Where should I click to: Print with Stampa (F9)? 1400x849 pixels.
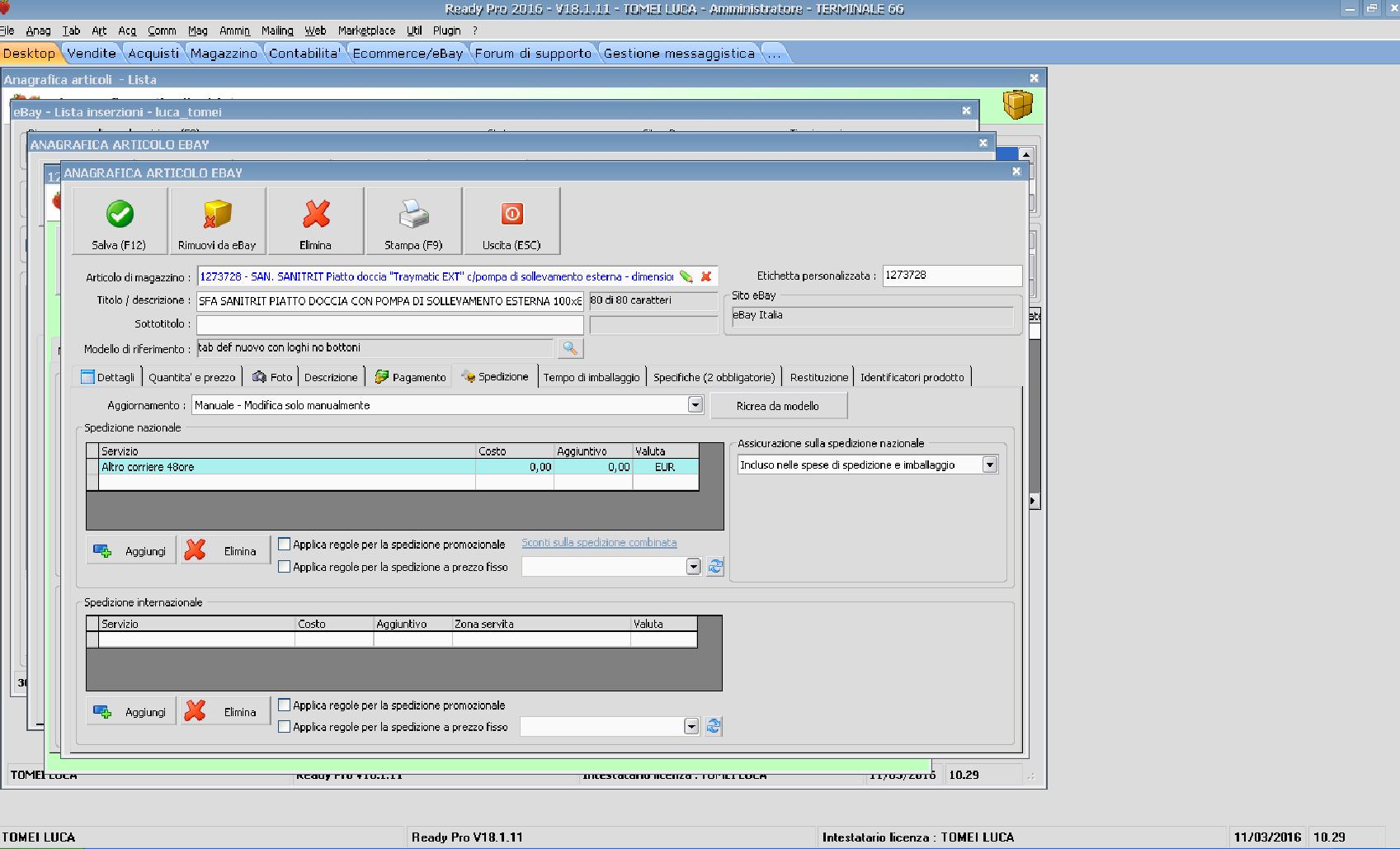click(x=413, y=220)
